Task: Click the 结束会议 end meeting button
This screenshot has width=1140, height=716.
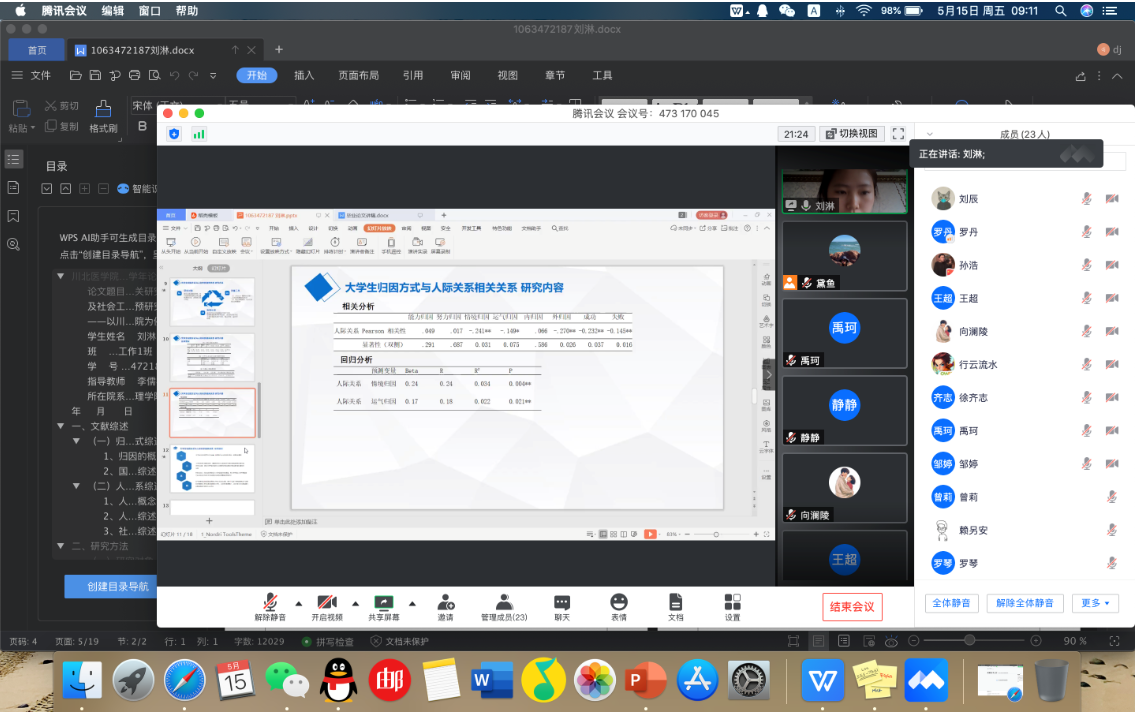Action: click(853, 606)
